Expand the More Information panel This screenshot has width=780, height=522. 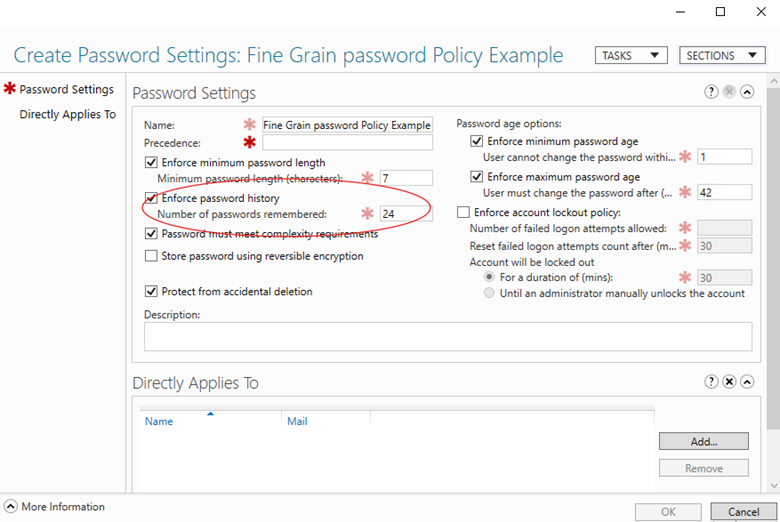pos(10,507)
